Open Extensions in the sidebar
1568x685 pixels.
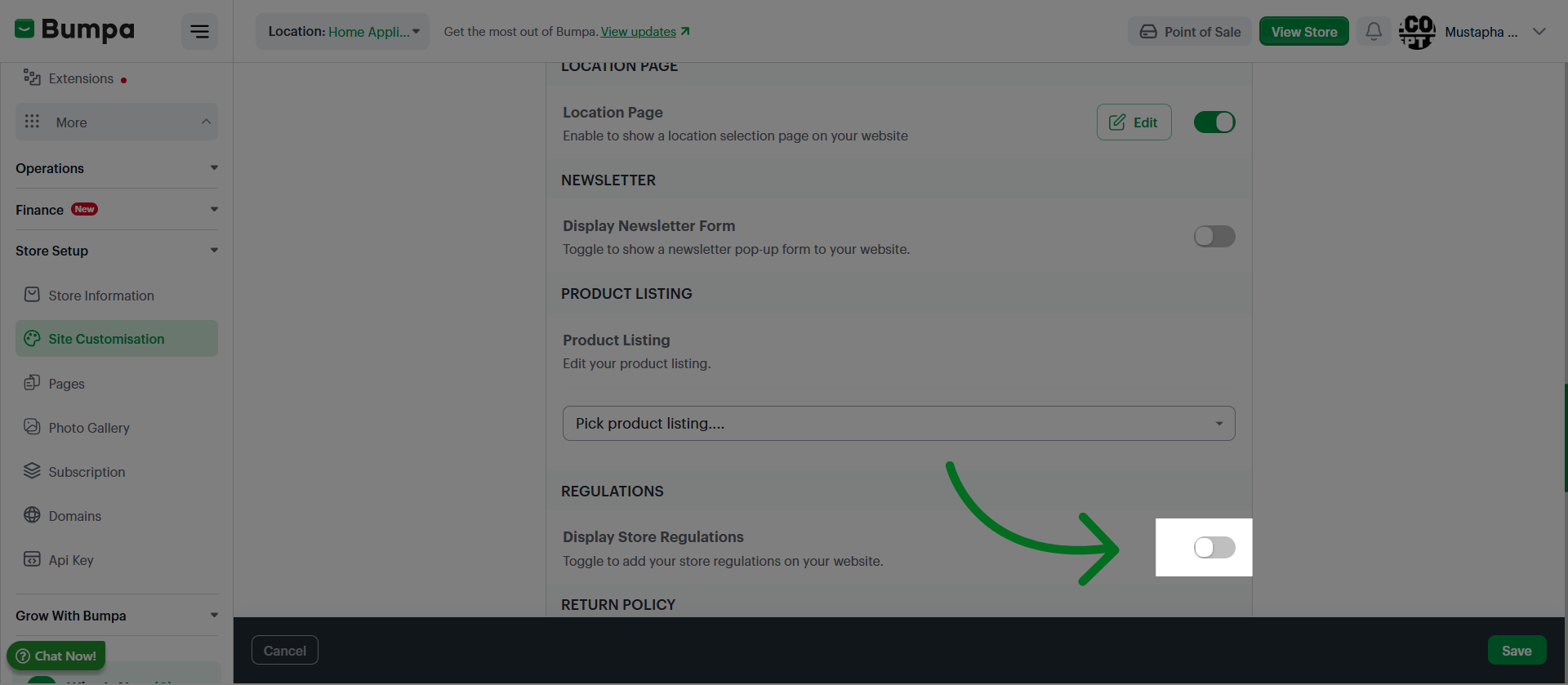pos(117,78)
